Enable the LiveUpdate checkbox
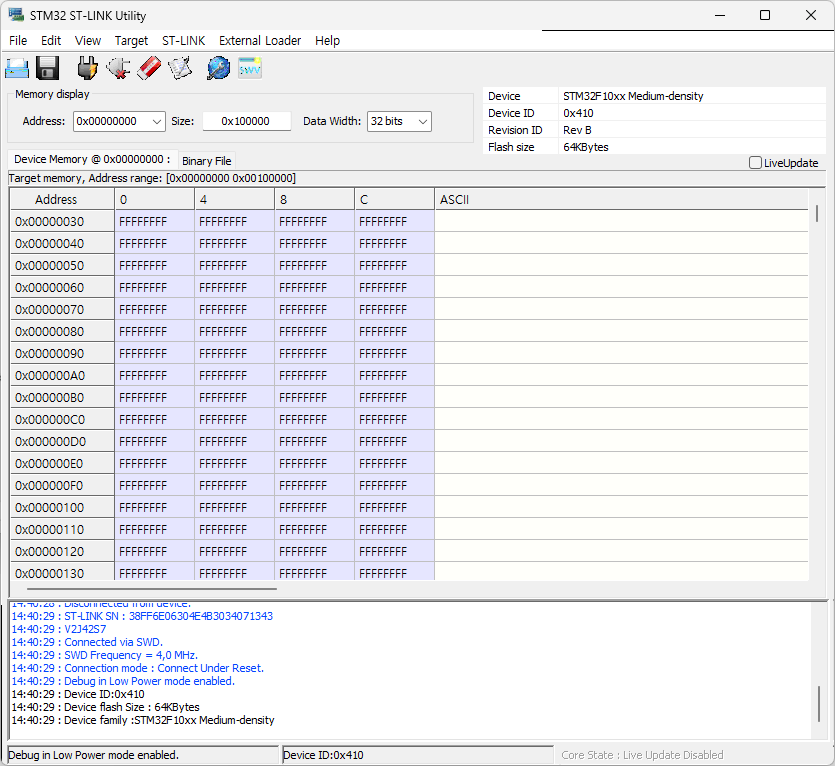835x766 pixels. [x=755, y=162]
